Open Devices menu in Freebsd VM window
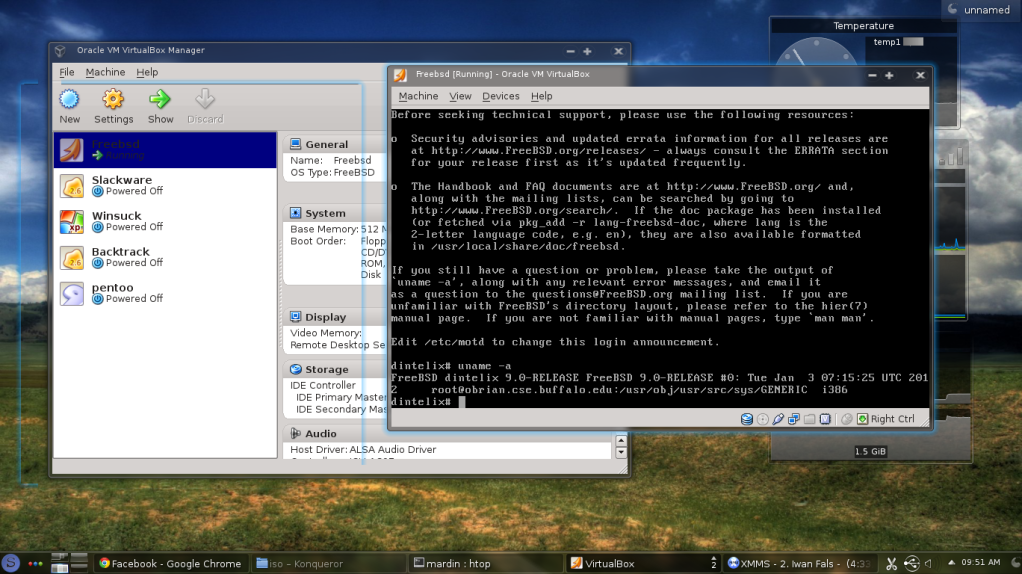Image resolution: width=1022 pixels, height=574 pixels. [501, 96]
